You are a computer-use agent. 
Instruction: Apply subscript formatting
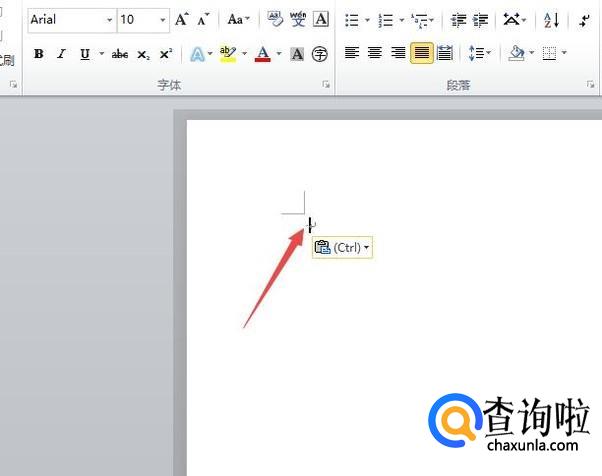tap(144, 54)
